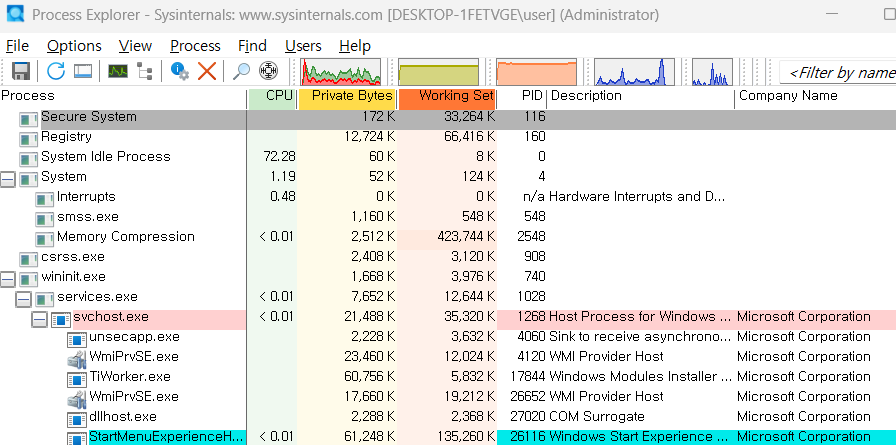
Task: Click the red X Kill Process icon
Action: [207, 71]
